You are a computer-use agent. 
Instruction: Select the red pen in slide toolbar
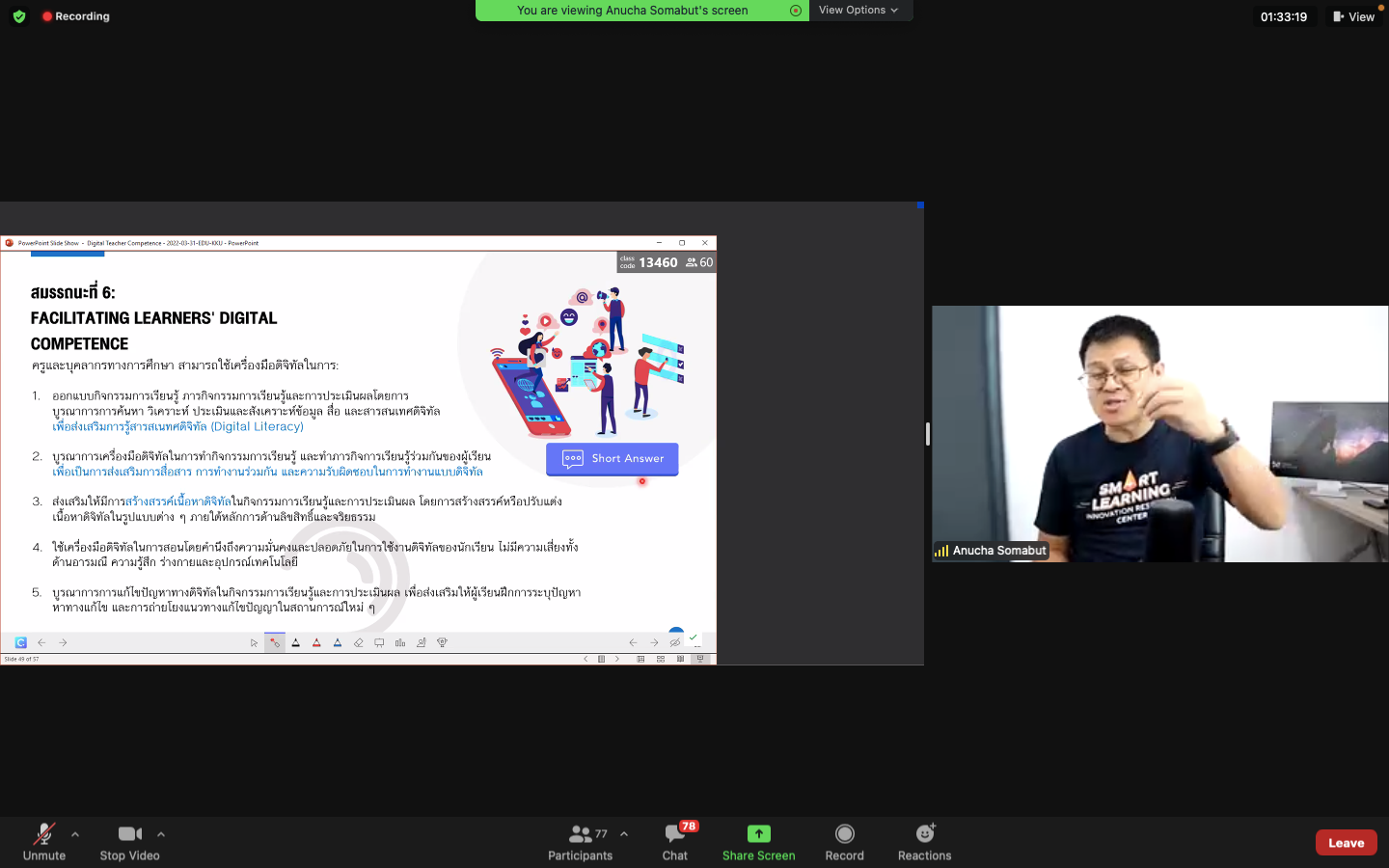coord(316,643)
